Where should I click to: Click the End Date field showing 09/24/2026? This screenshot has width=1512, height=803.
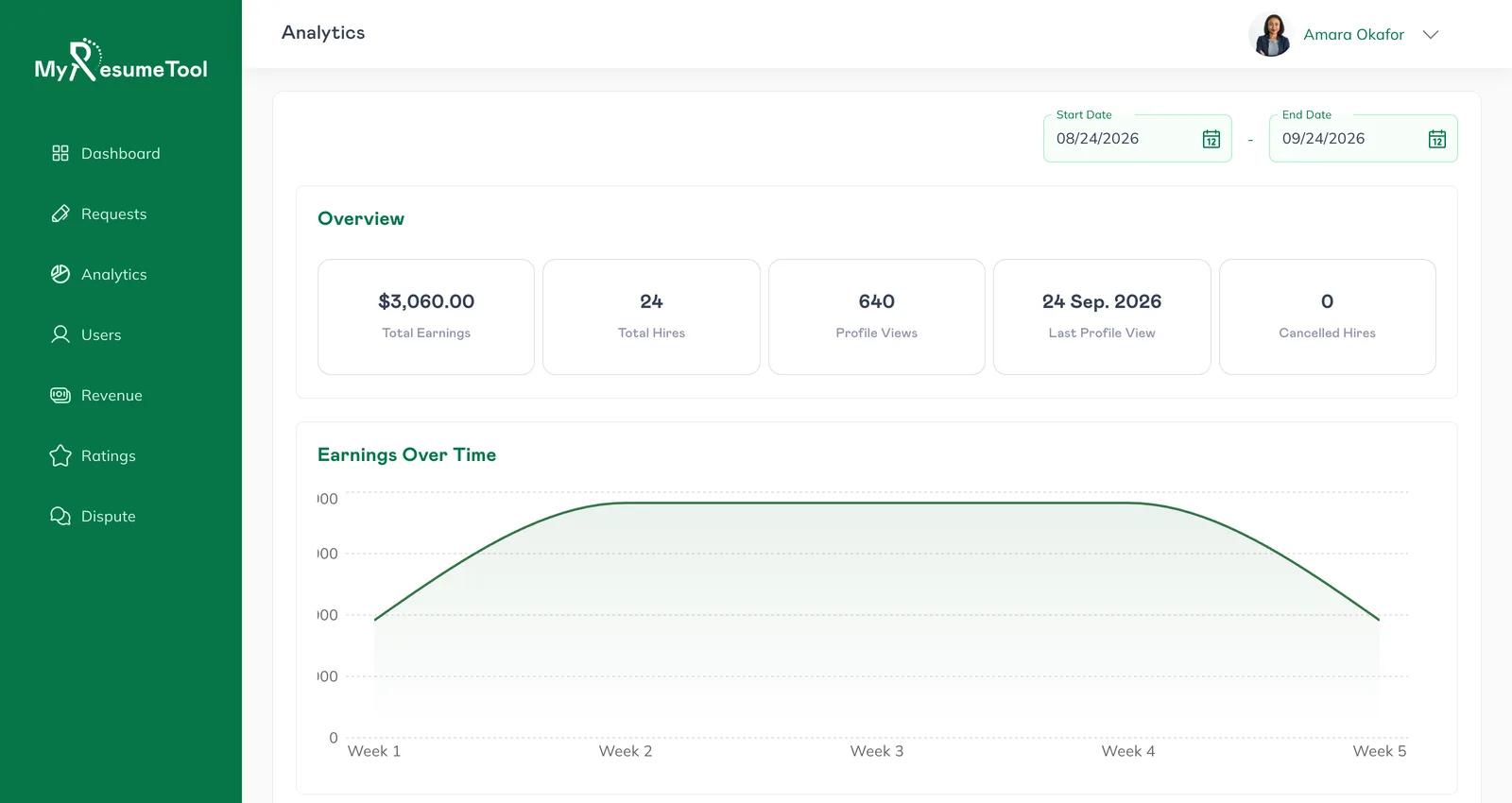coord(1363,139)
